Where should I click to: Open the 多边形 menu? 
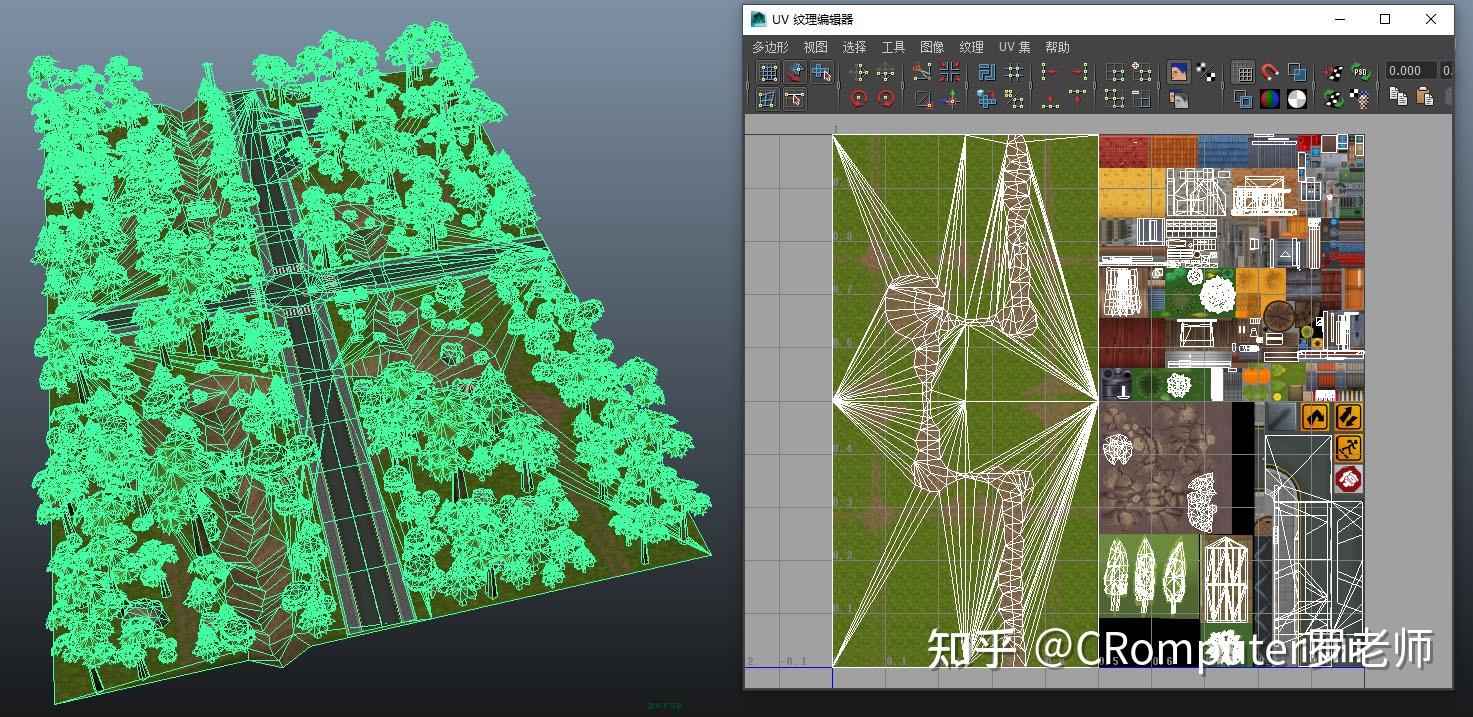(x=769, y=46)
